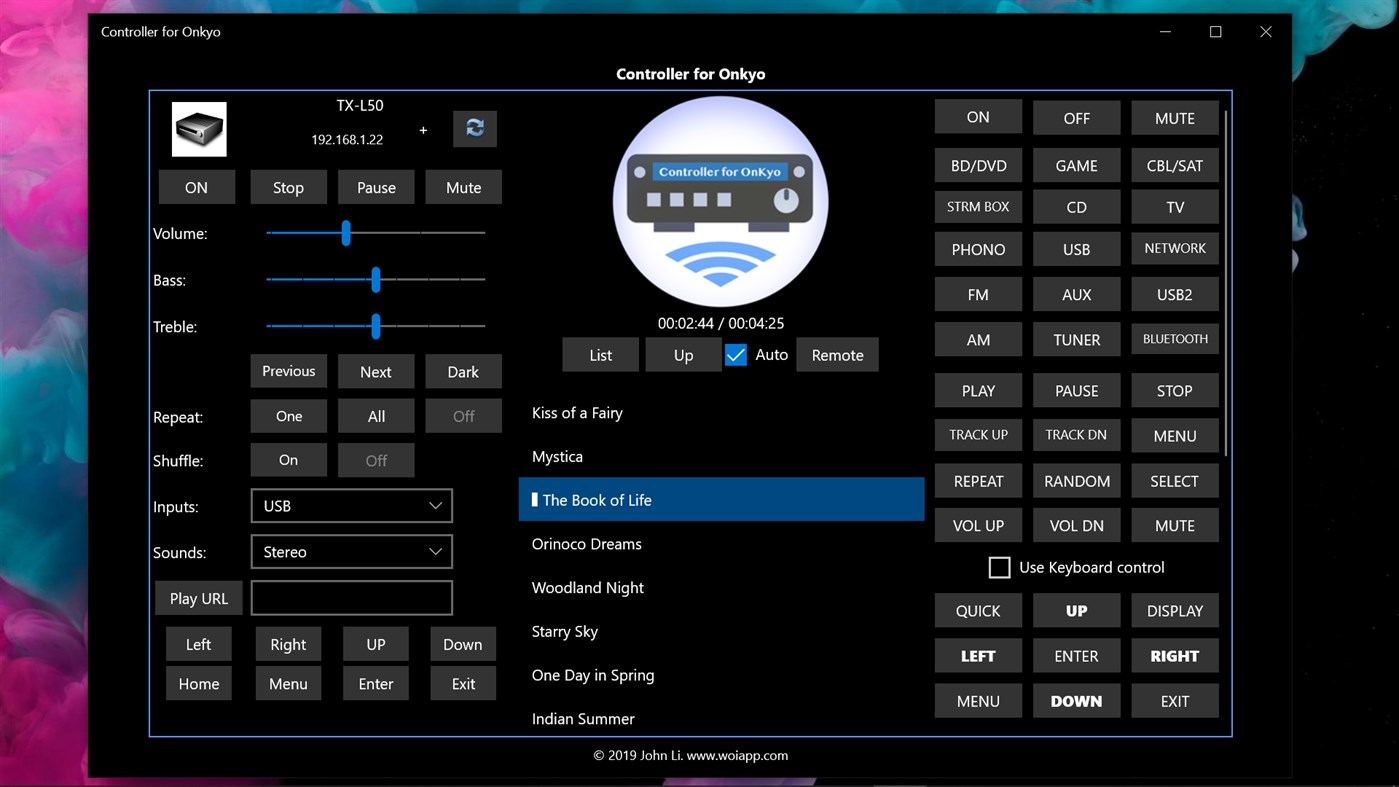Turn Shuffle On

[288, 460]
